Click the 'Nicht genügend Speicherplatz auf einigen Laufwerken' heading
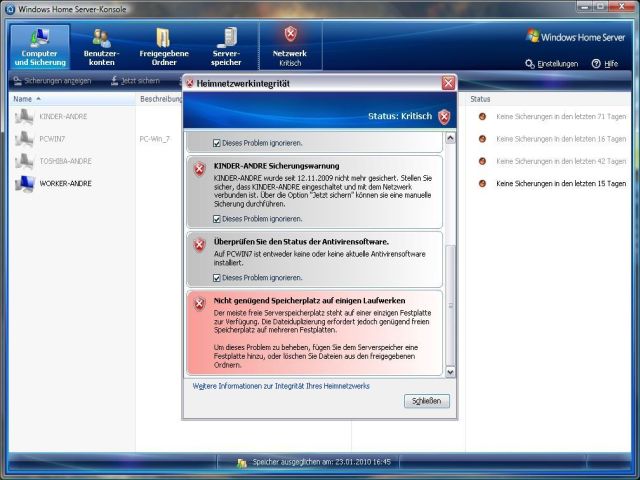The image size is (640, 480). point(309,301)
